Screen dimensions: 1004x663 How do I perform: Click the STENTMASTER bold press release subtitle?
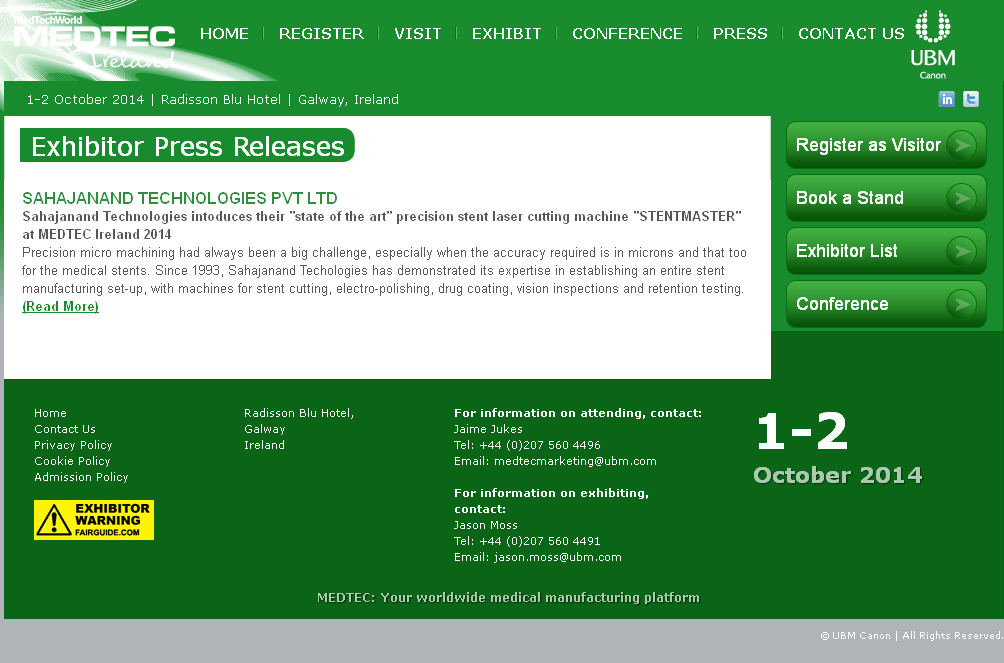382,225
